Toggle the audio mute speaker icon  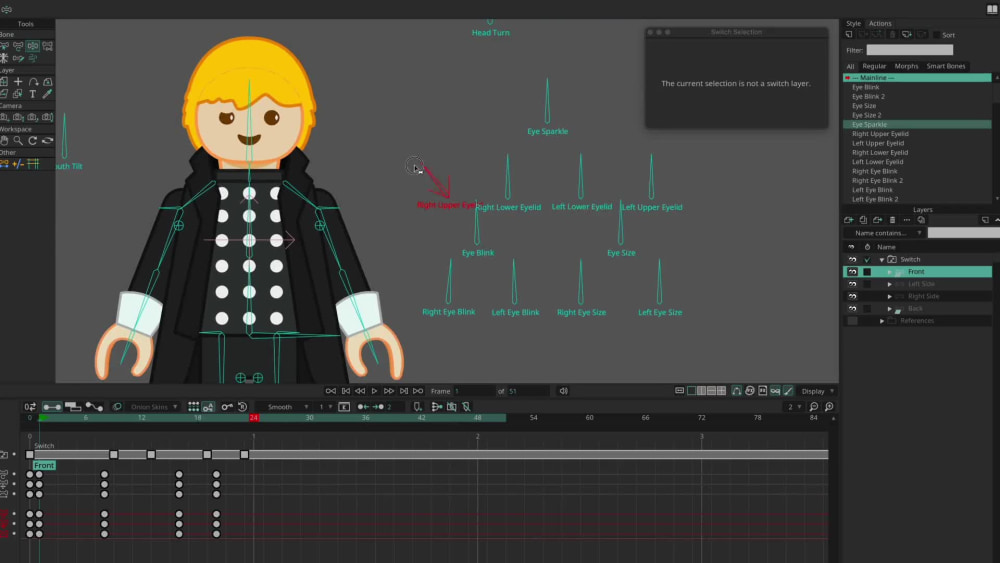coord(564,391)
